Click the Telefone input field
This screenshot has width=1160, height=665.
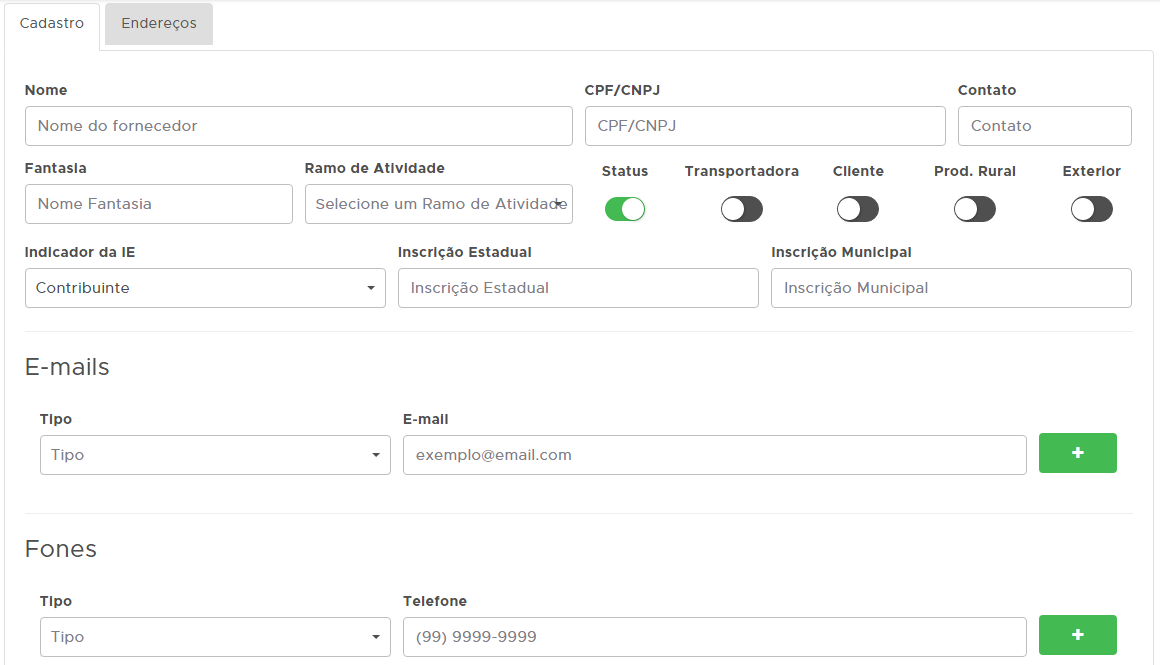714,637
